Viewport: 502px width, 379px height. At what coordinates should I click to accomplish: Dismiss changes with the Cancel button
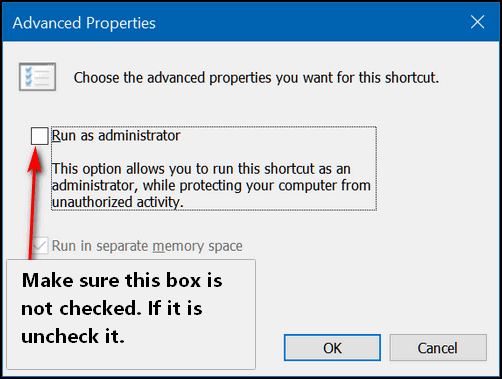click(438, 348)
